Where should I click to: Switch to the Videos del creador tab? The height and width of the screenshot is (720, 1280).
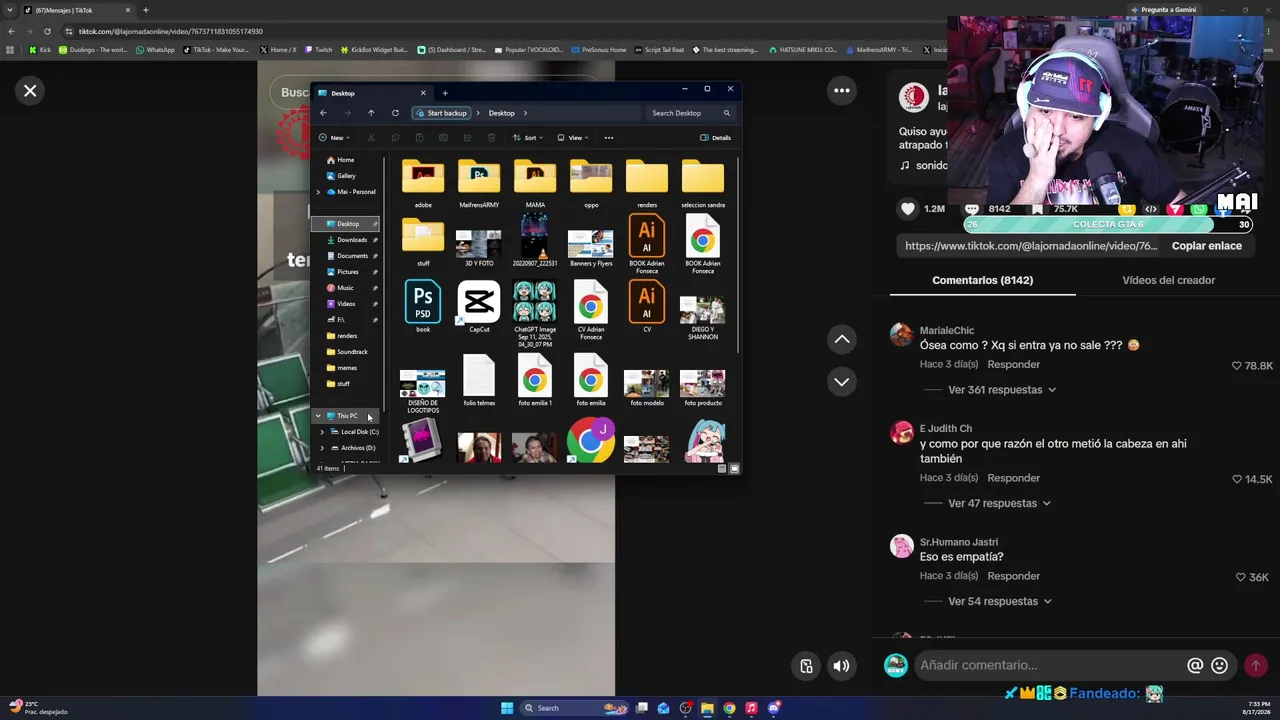1168,280
